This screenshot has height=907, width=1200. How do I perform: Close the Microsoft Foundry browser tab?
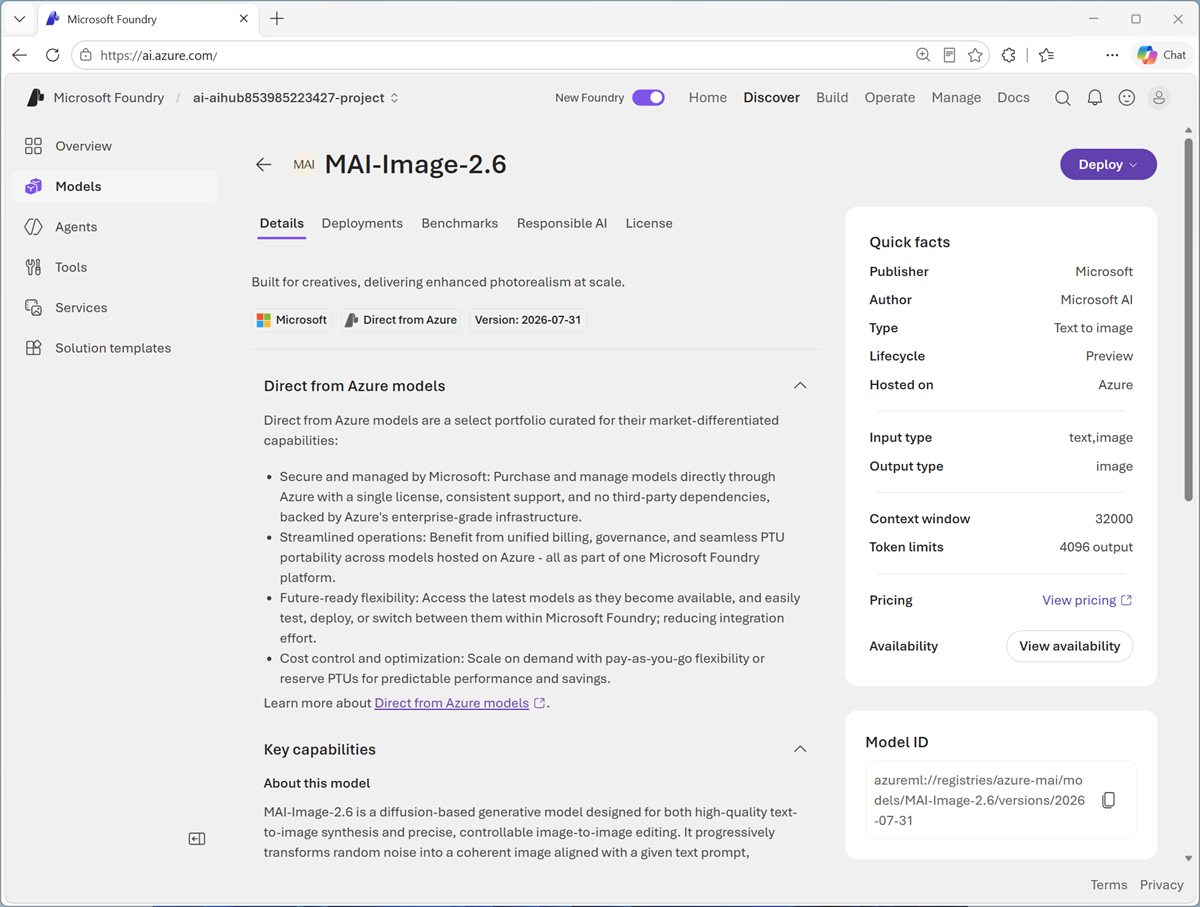244,19
